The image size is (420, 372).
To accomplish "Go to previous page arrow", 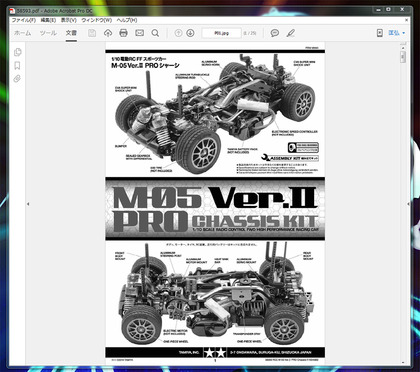I will [x=178, y=33].
